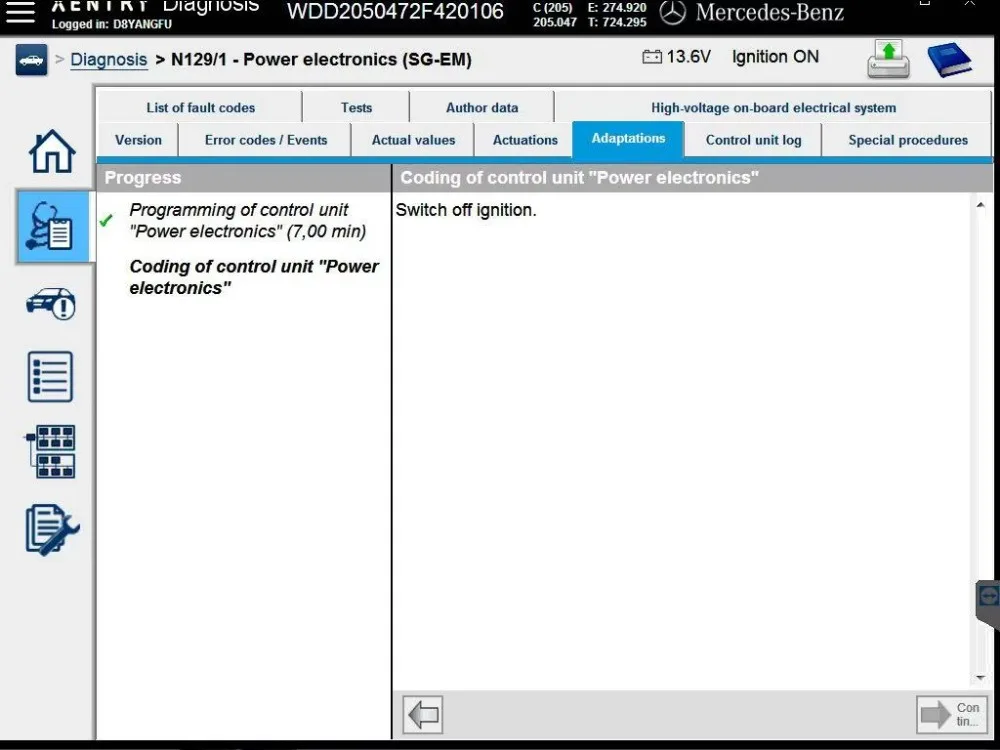
Task: Switch to Actual values tab
Action: [x=413, y=140]
